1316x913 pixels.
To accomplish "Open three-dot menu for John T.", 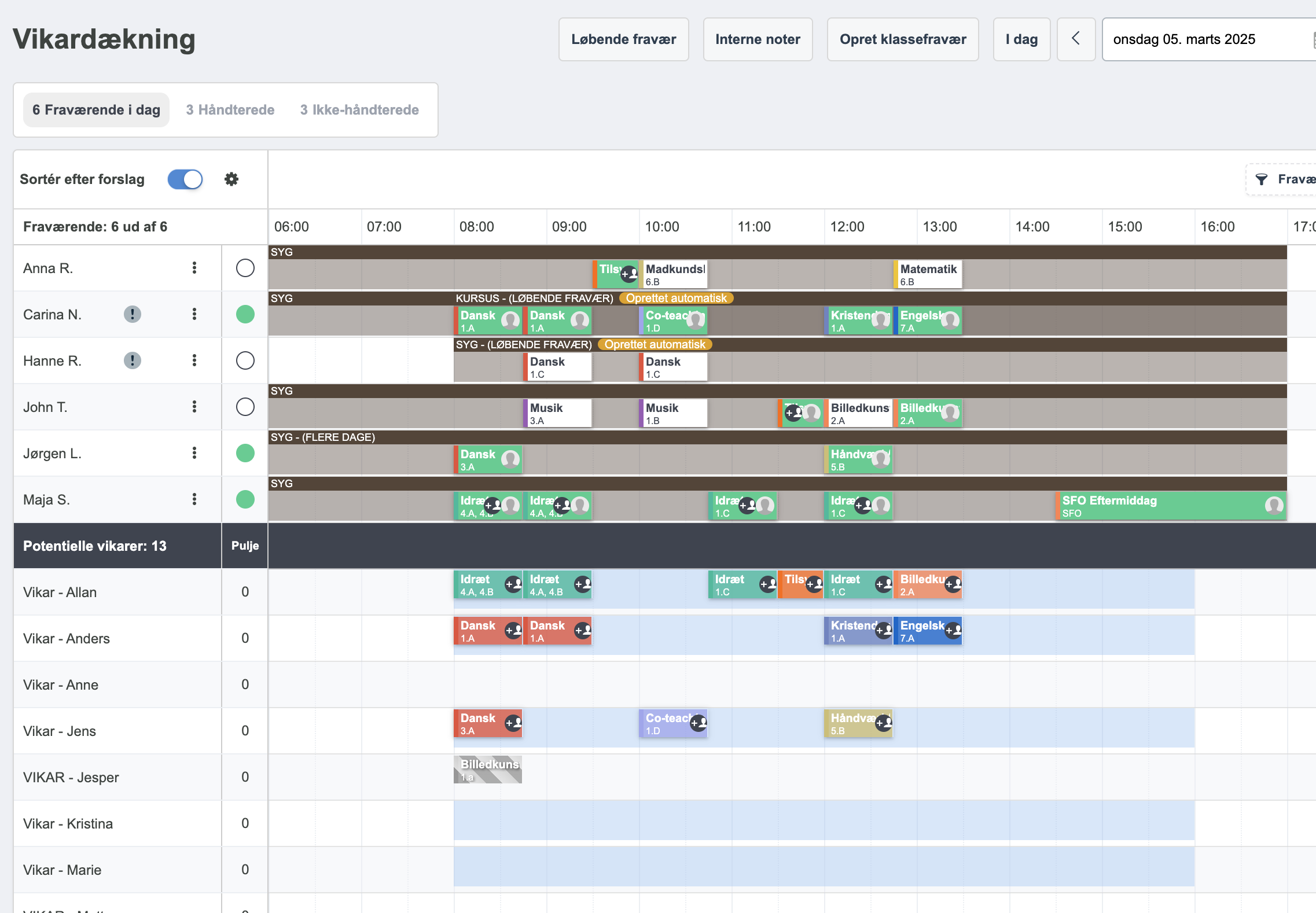I will [194, 407].
